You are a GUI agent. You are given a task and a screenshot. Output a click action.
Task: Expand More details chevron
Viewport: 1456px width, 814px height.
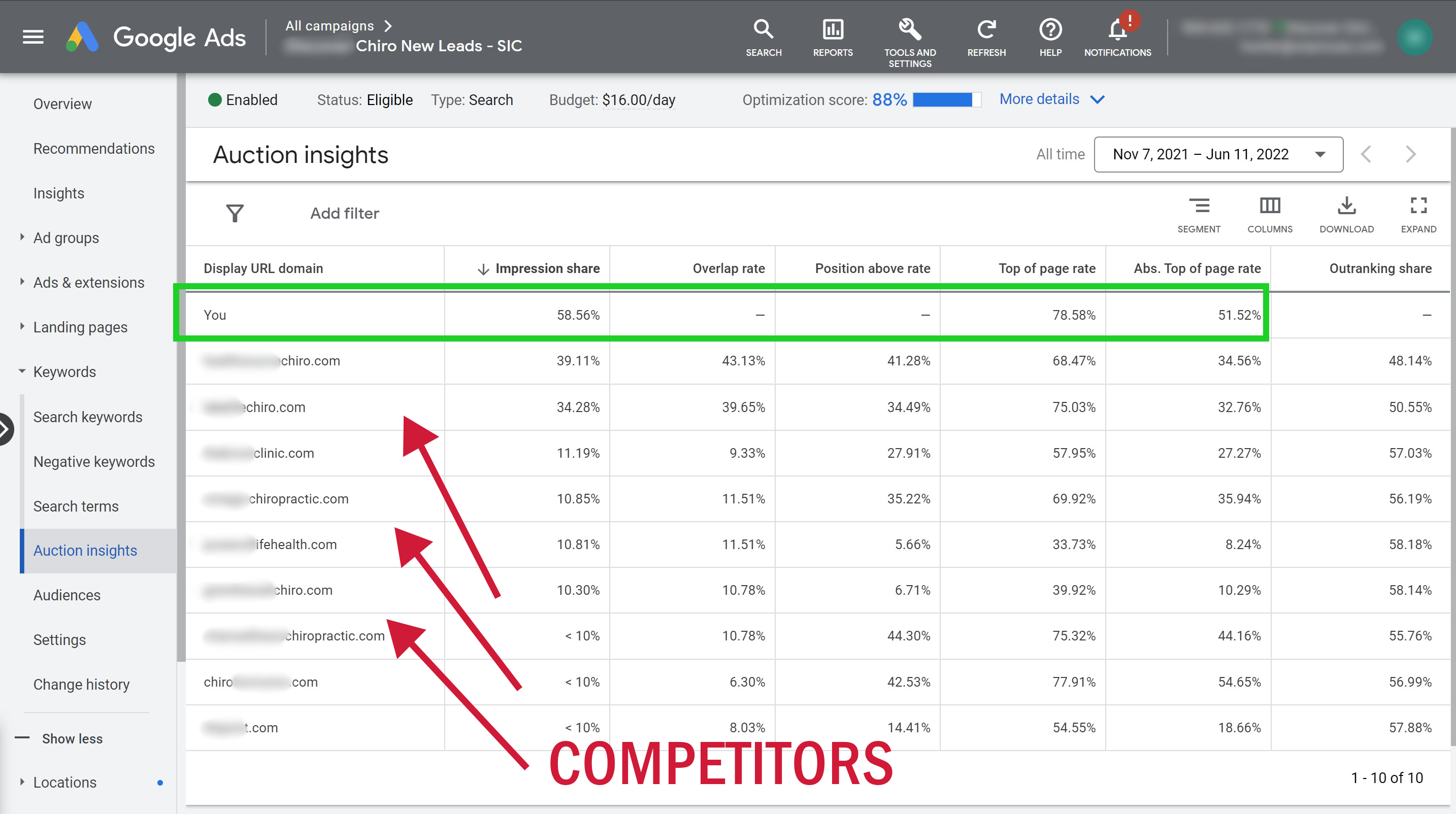pos(1097,100)
